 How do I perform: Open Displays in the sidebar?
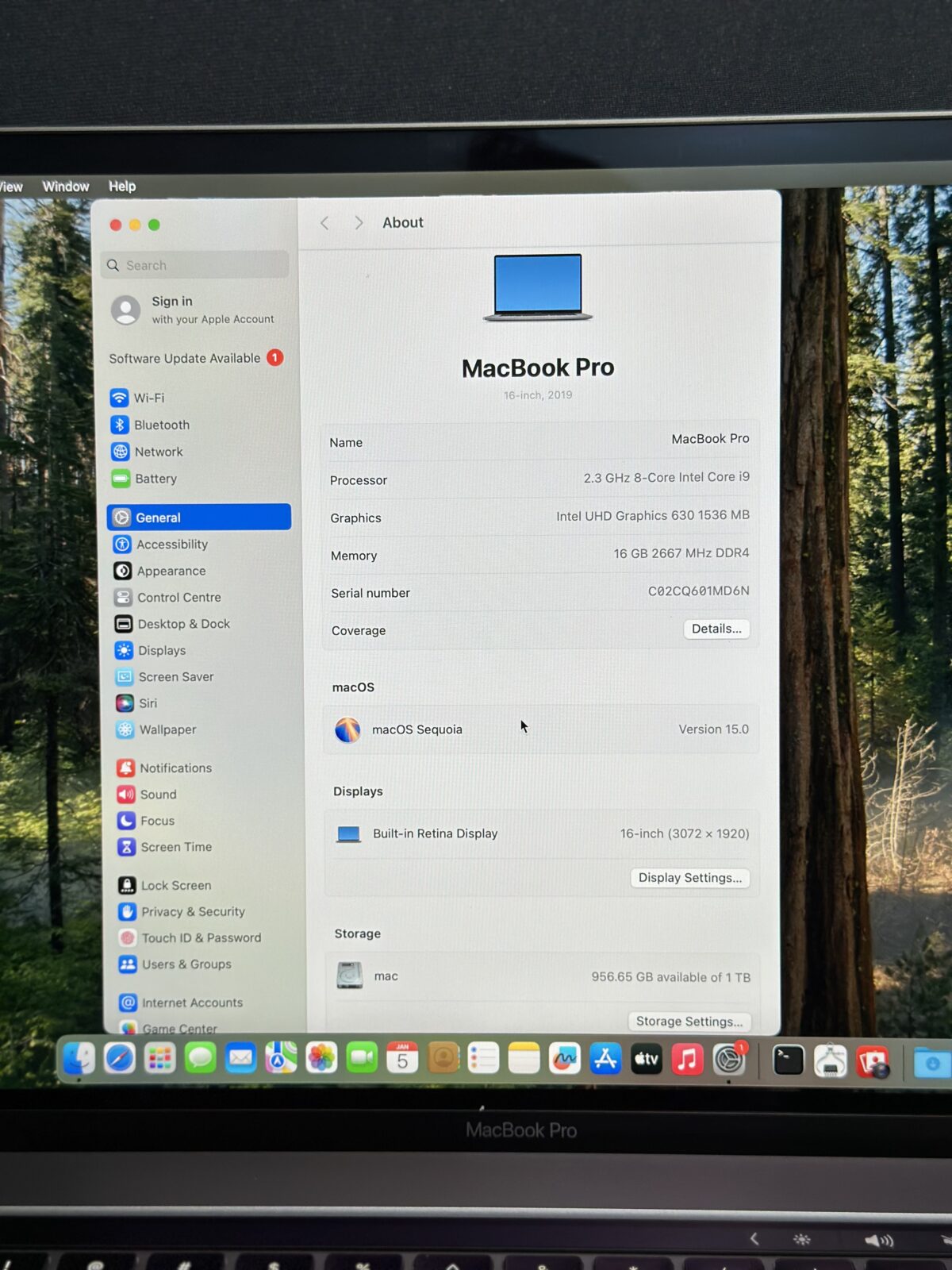point(150,650)
